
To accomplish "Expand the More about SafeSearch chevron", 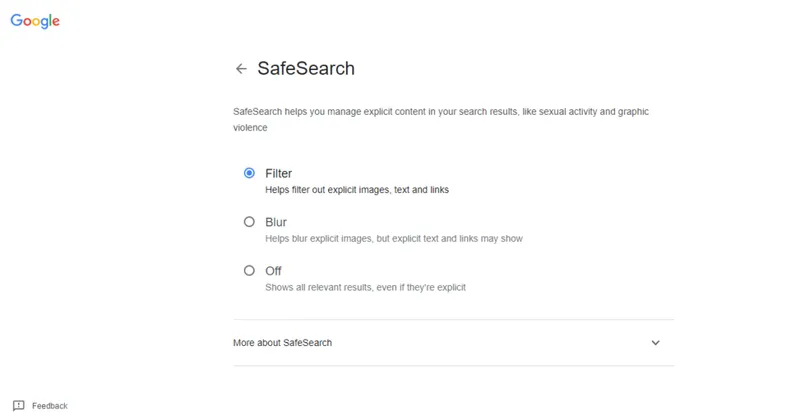I will [656, 342].
